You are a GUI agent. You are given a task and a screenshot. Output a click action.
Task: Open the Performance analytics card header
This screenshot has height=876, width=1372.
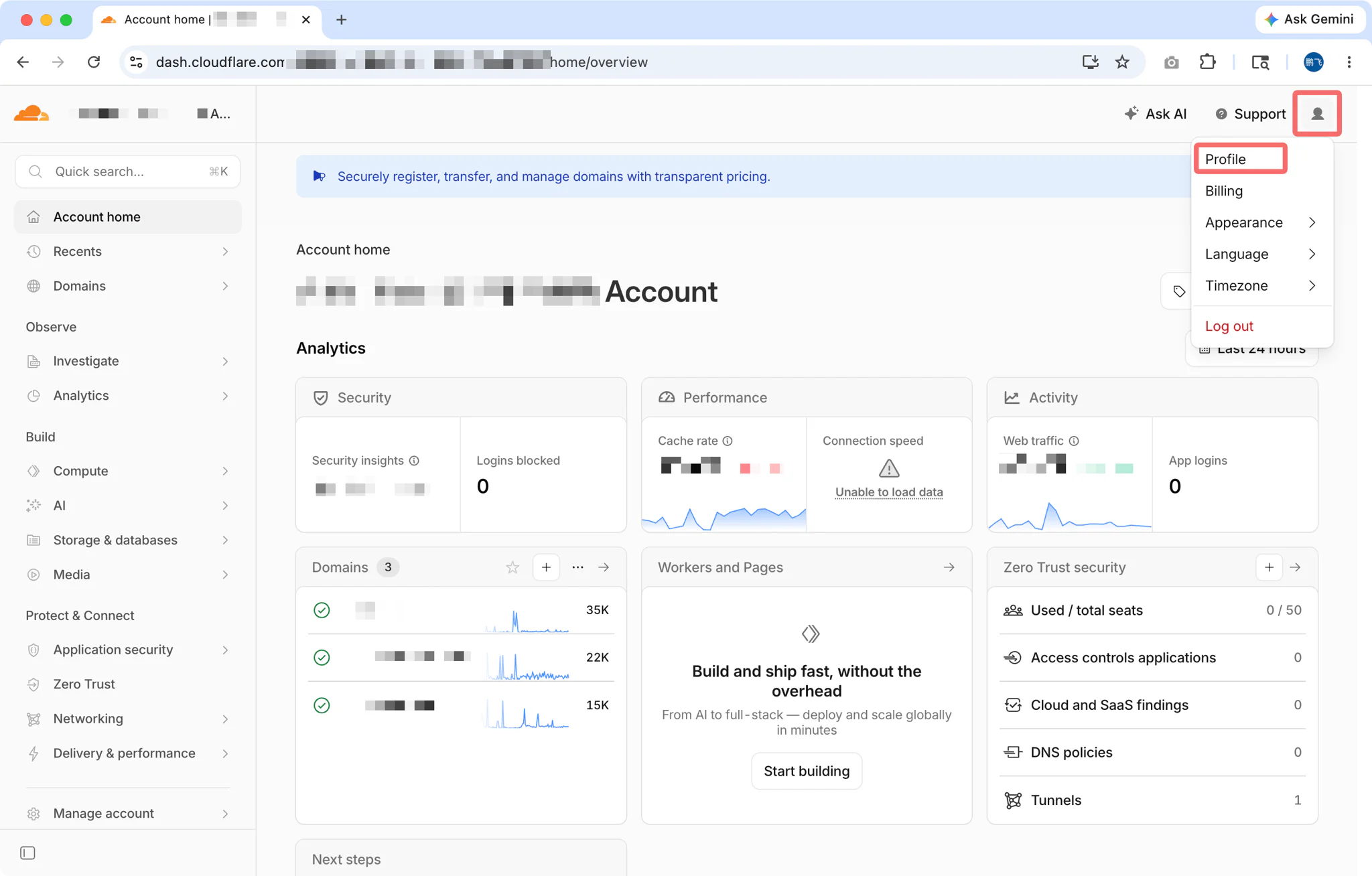click(807, 398)
